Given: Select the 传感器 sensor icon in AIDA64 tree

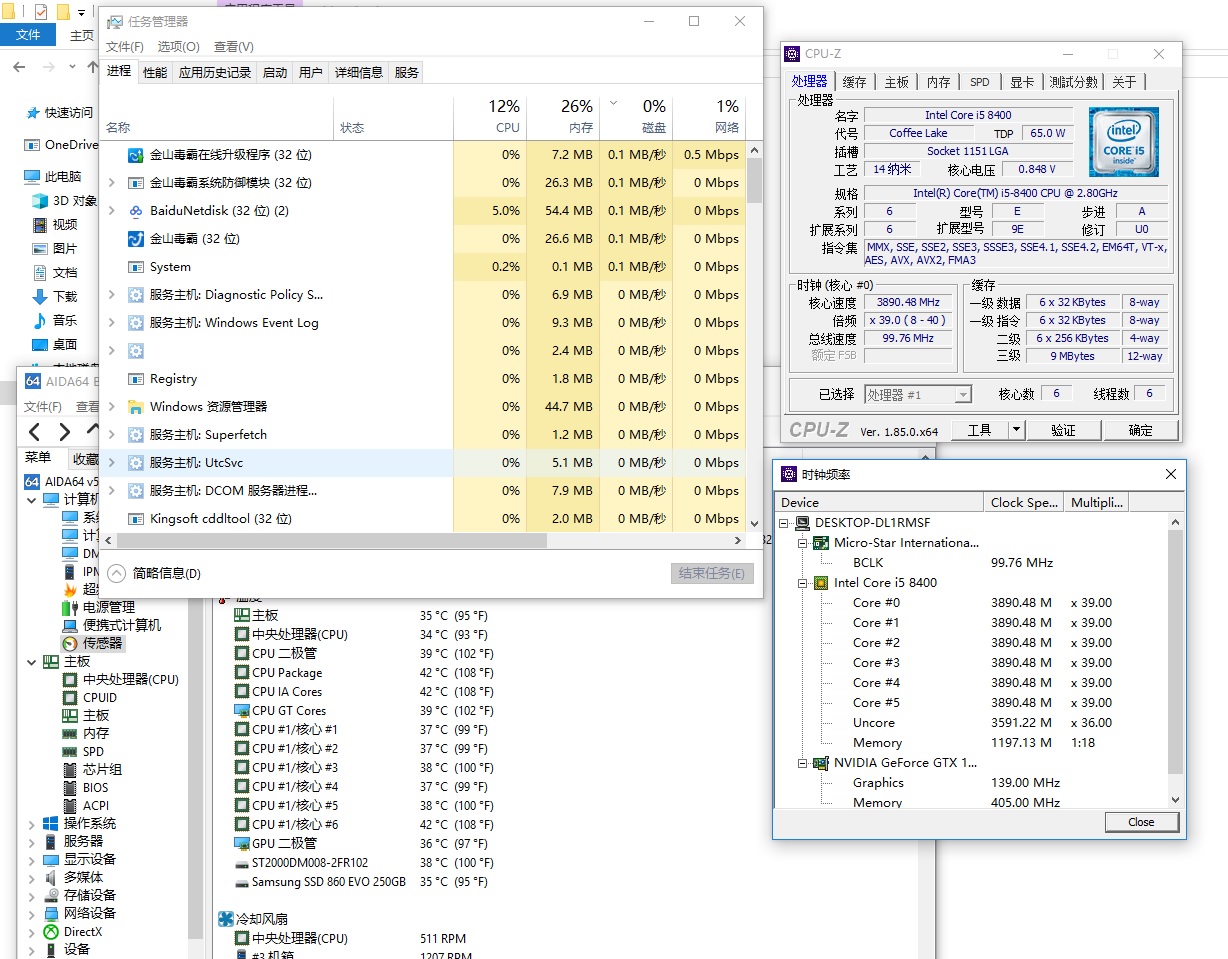Looking at the screenshot, I should (70, 643).
